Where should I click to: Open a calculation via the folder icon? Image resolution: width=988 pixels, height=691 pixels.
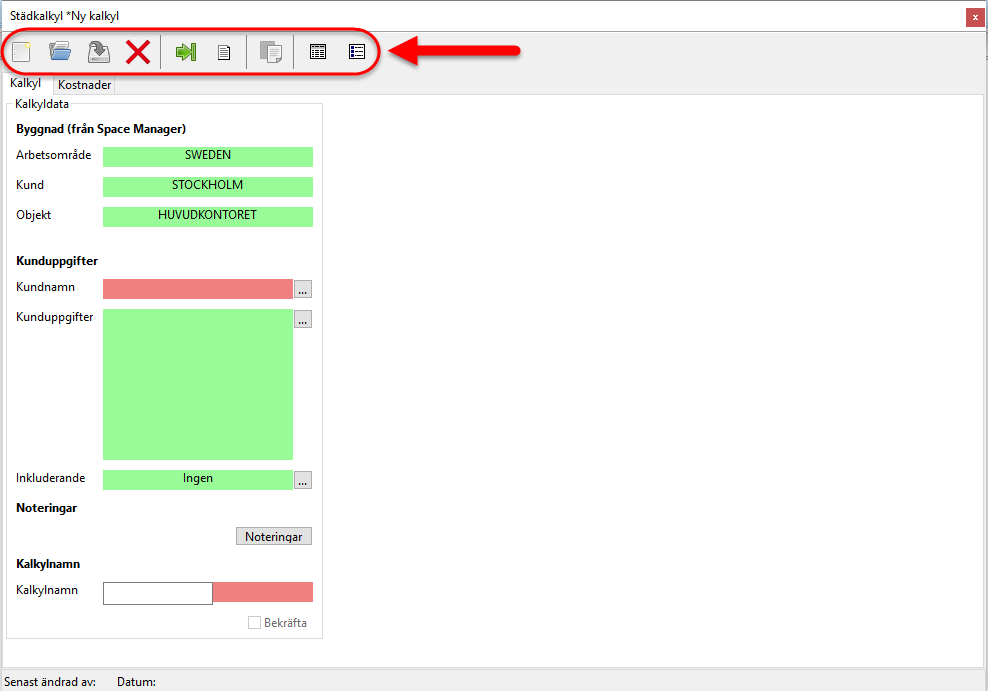[60, 52]
